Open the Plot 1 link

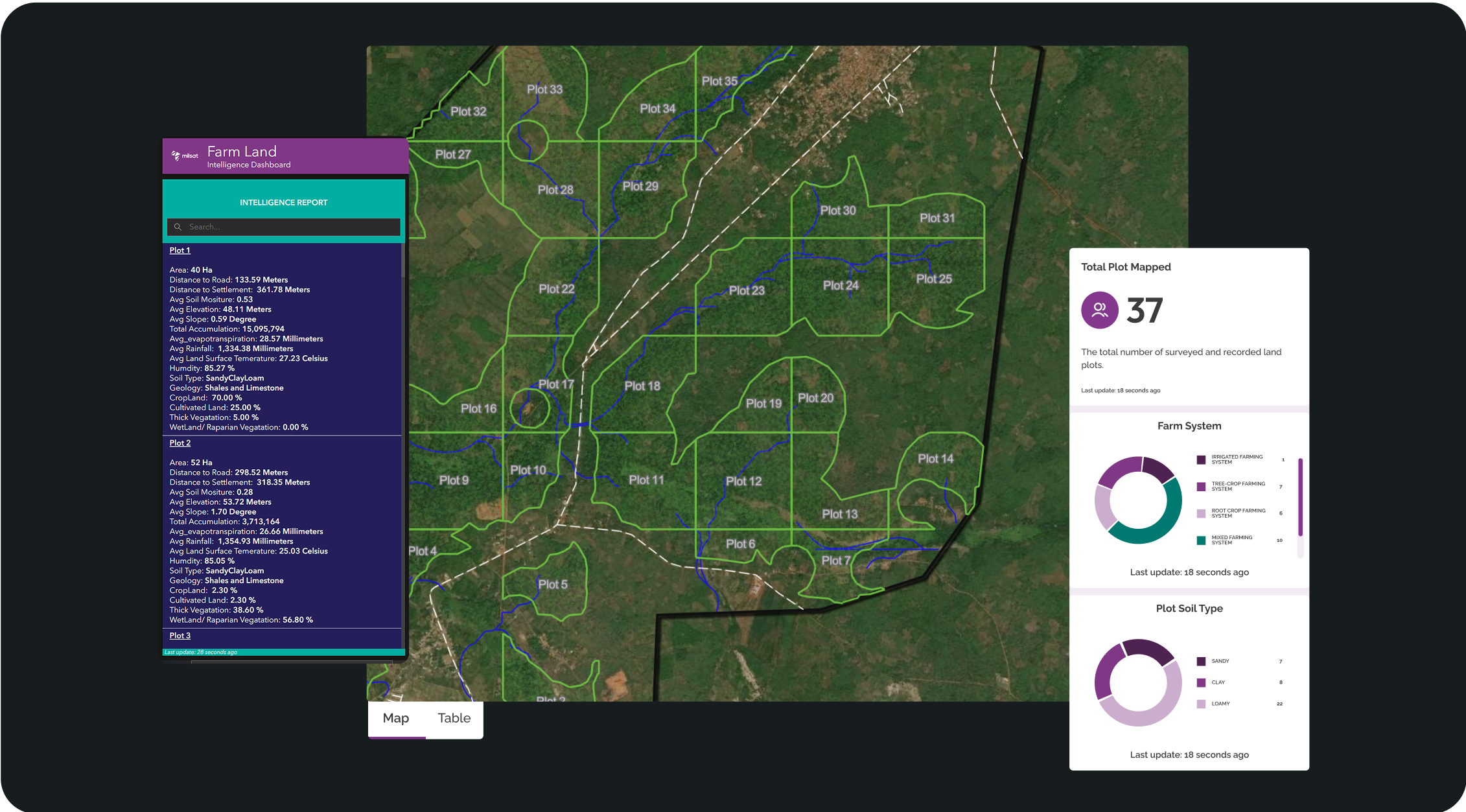click(x=180, y=250)
